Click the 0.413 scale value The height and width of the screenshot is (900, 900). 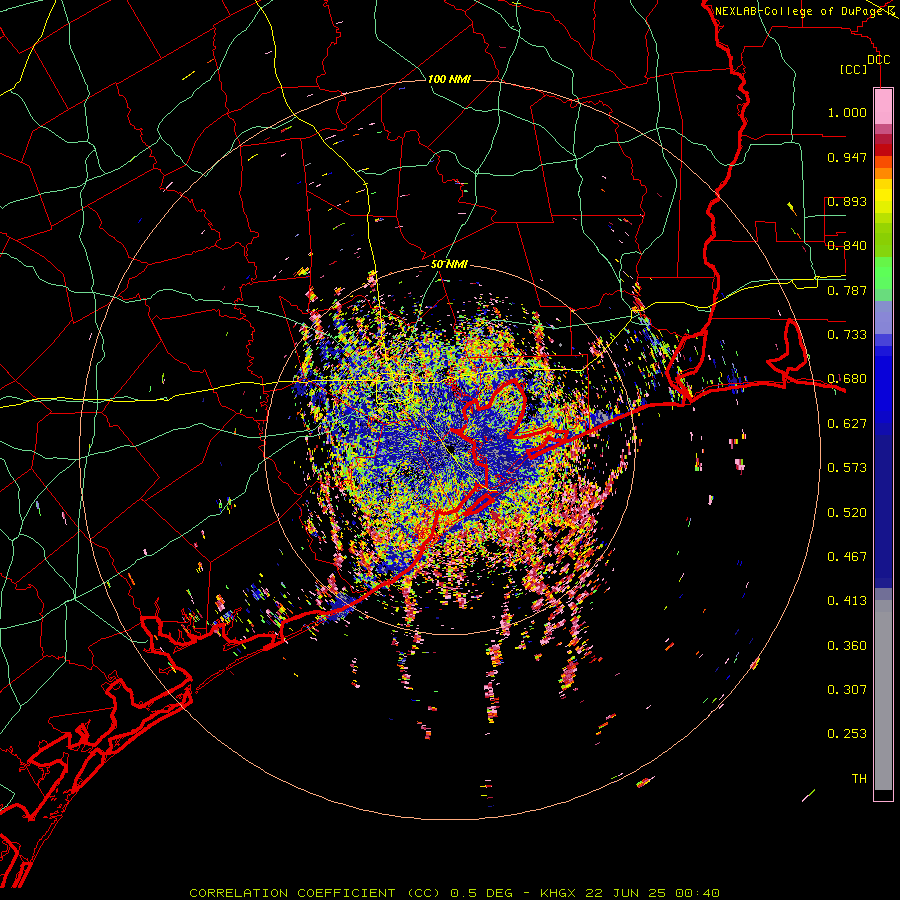point(847,601)
